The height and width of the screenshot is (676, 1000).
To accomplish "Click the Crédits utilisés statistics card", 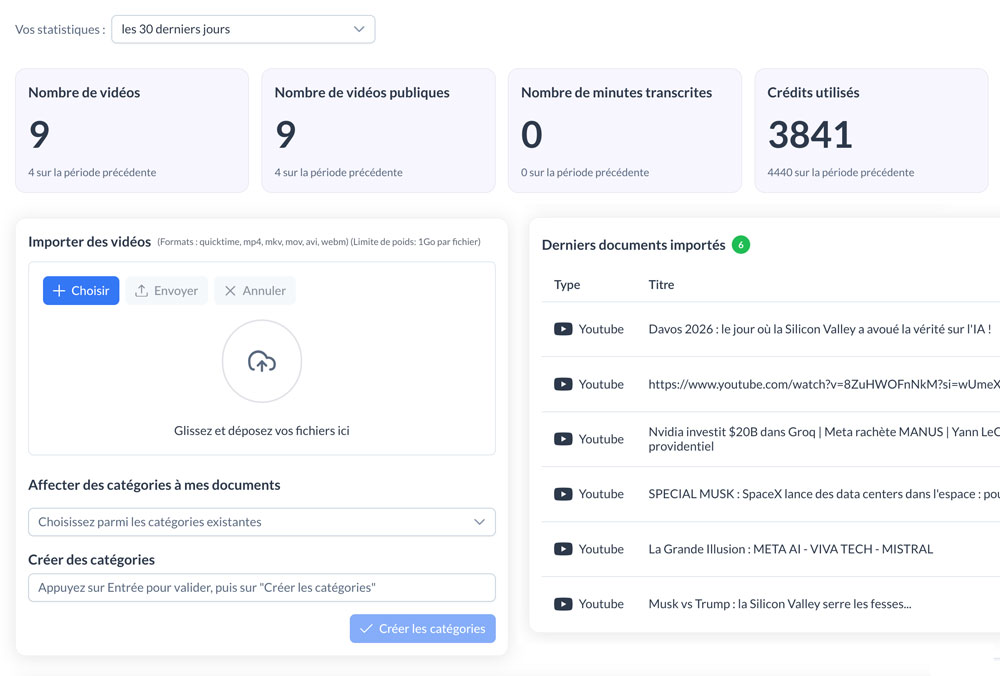I will (x=870, y=131).
